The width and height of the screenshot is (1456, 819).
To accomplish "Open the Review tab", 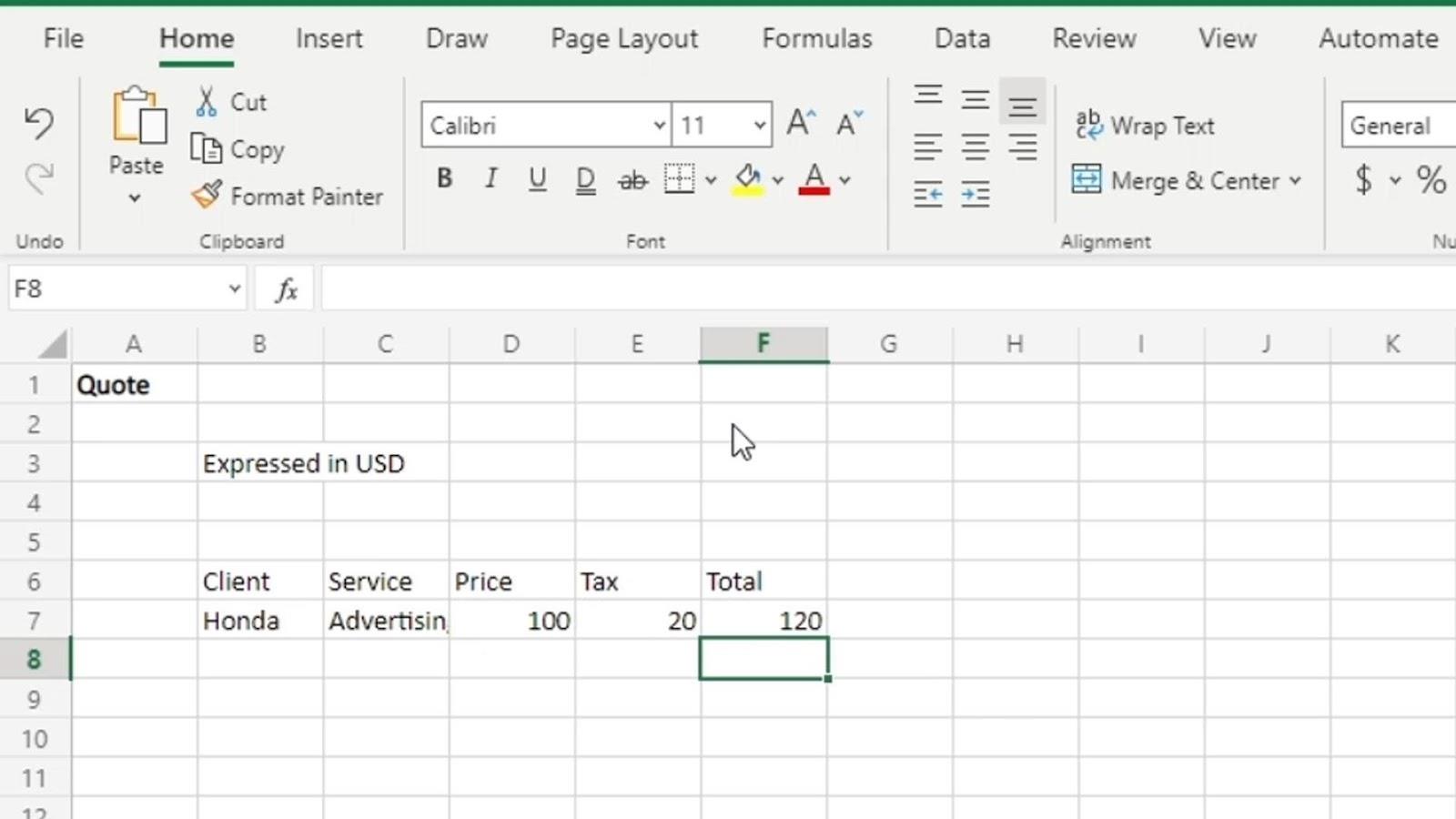I will point(1094,38).
